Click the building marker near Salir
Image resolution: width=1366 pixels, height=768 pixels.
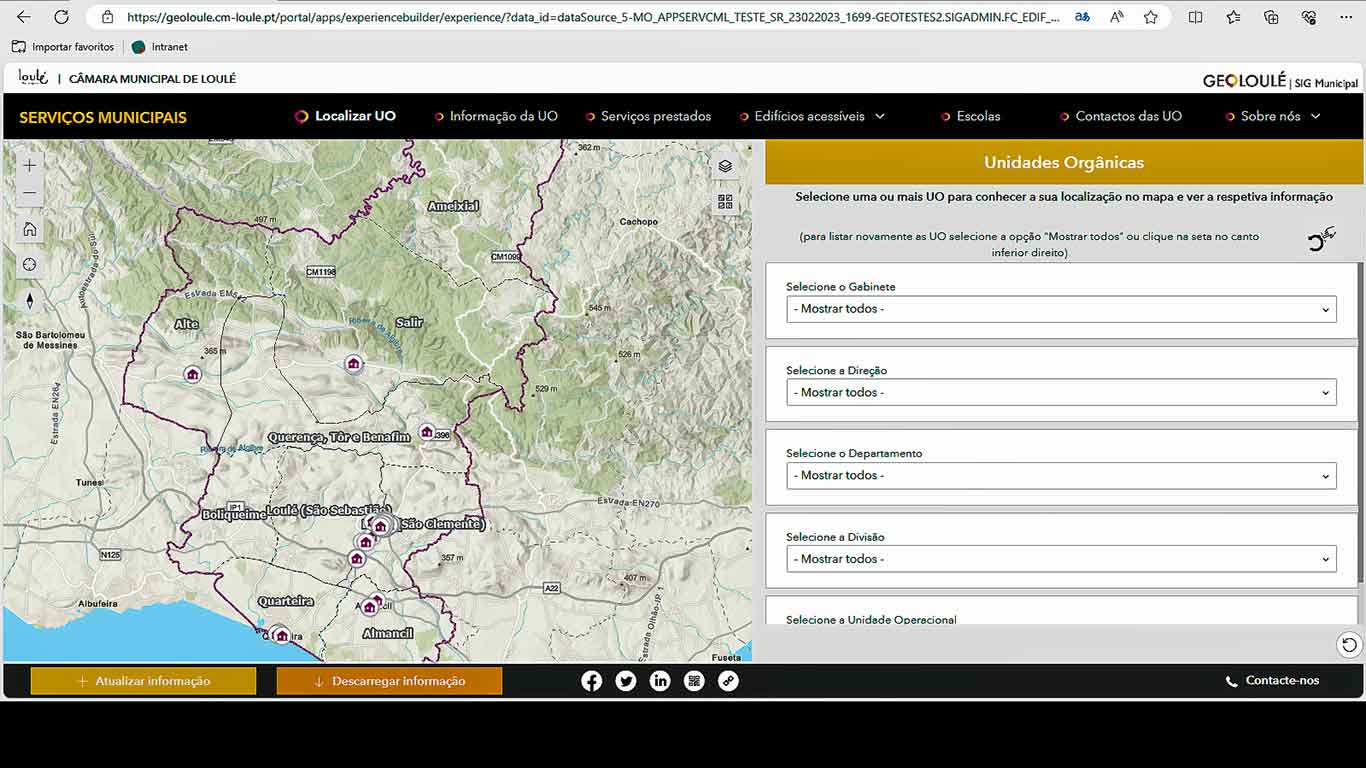pos(353,363)
